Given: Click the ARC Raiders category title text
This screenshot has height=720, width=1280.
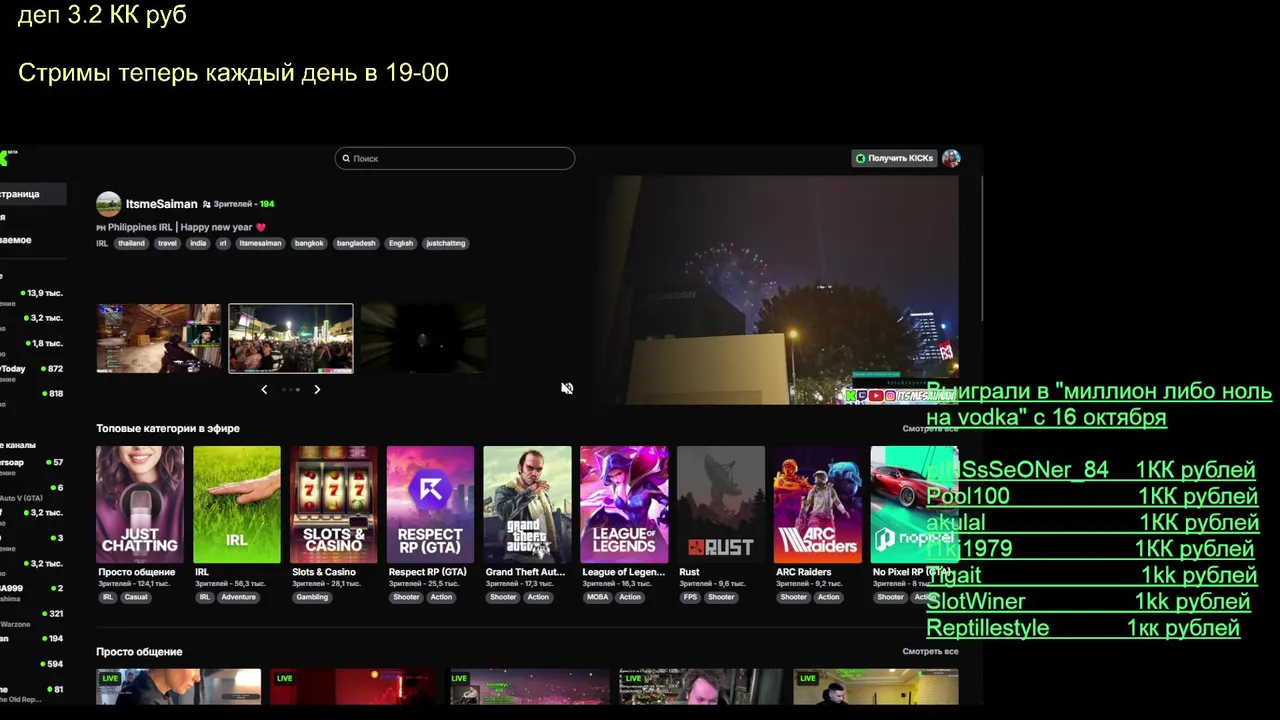Looking at the screenshot, I should click(804, 573).
